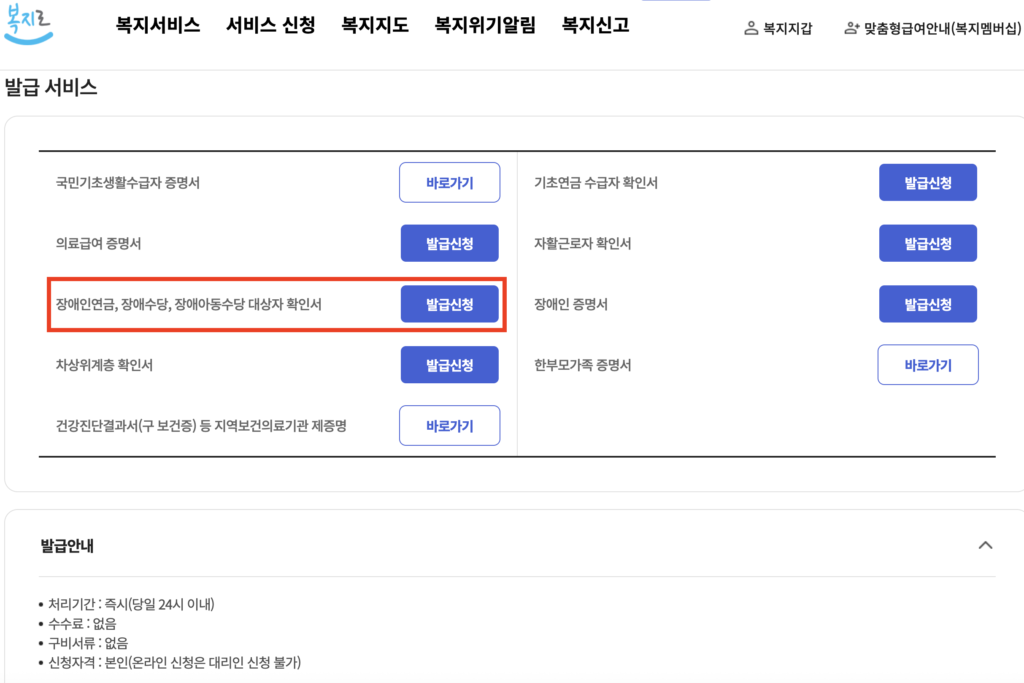This screenshot has width=1024, height=683.
Task: Select the 복지신고 menu item
Action: (x=596, y=26)
